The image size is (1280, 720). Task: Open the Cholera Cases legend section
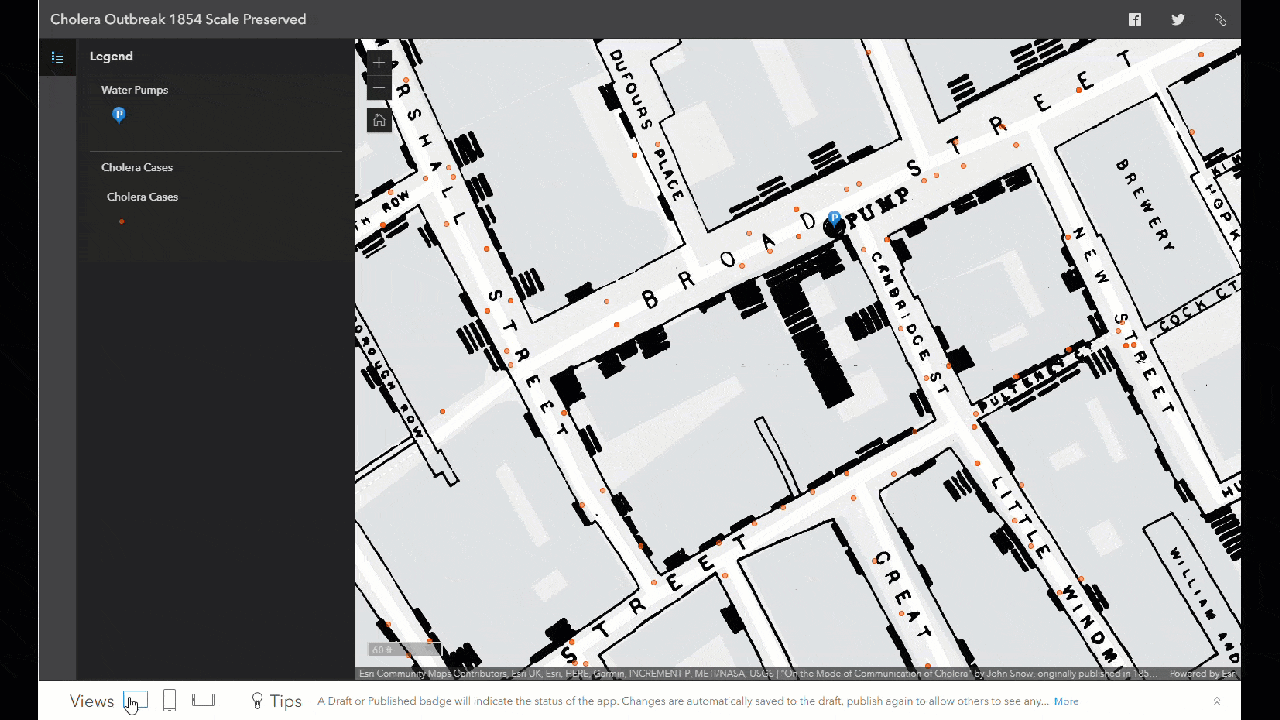[x=137, y=167]
